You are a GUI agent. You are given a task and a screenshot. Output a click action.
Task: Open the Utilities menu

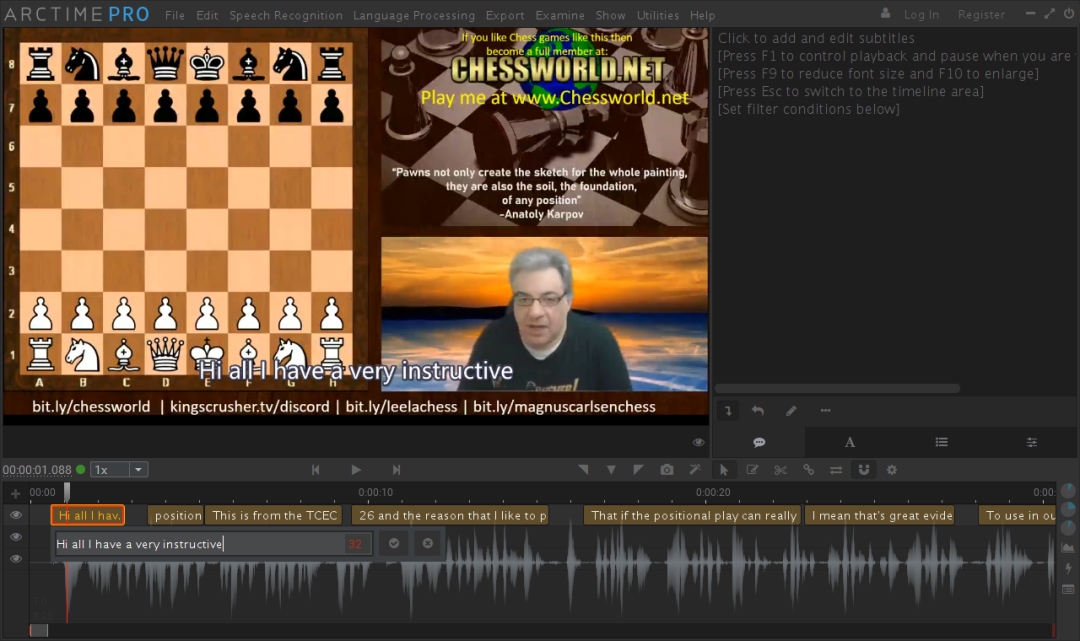click(x=658, y=15)
